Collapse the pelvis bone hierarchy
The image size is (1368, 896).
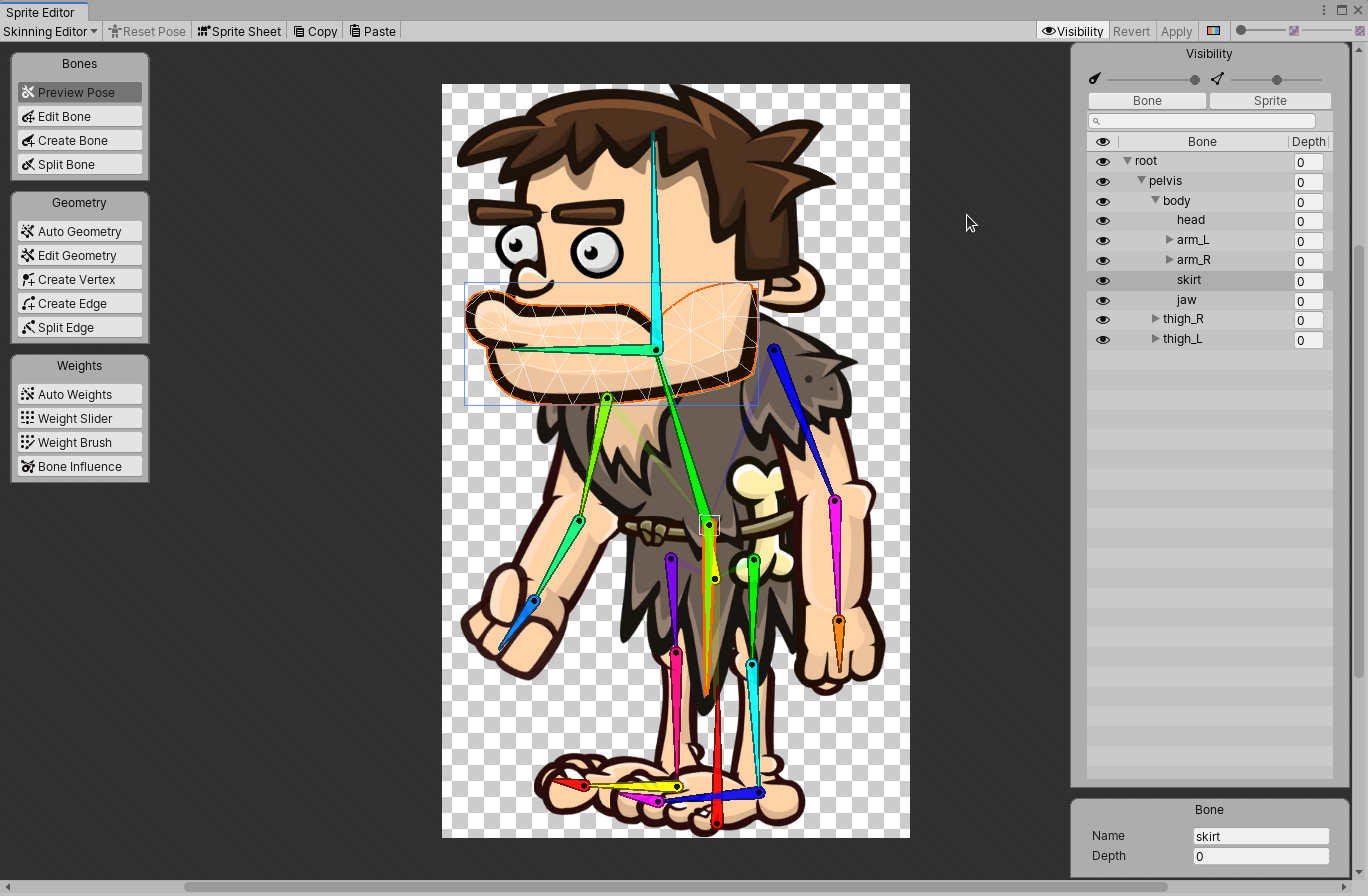[1141, 181]
